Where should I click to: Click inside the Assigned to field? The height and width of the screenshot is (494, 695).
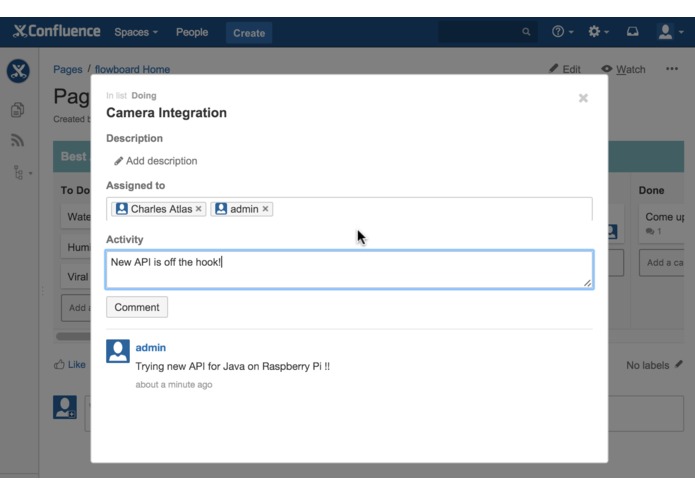pos(349,209)
